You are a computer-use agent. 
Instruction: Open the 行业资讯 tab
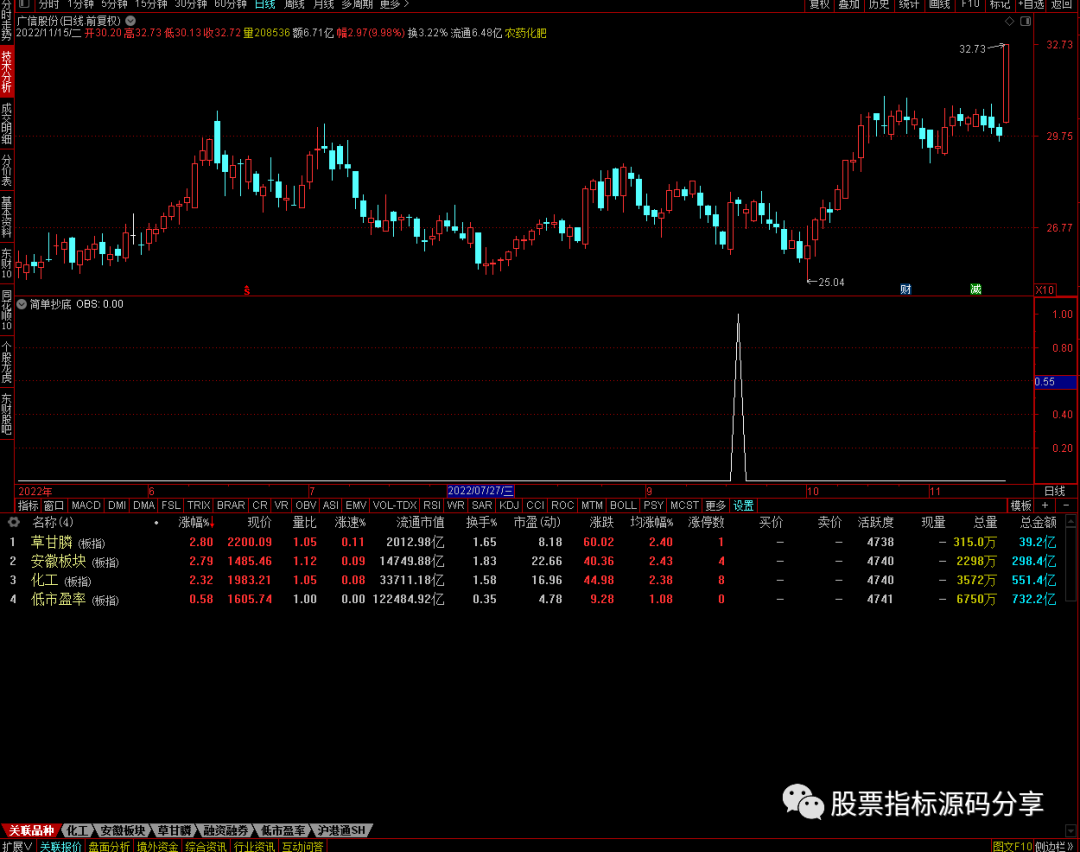click(254, 846)
